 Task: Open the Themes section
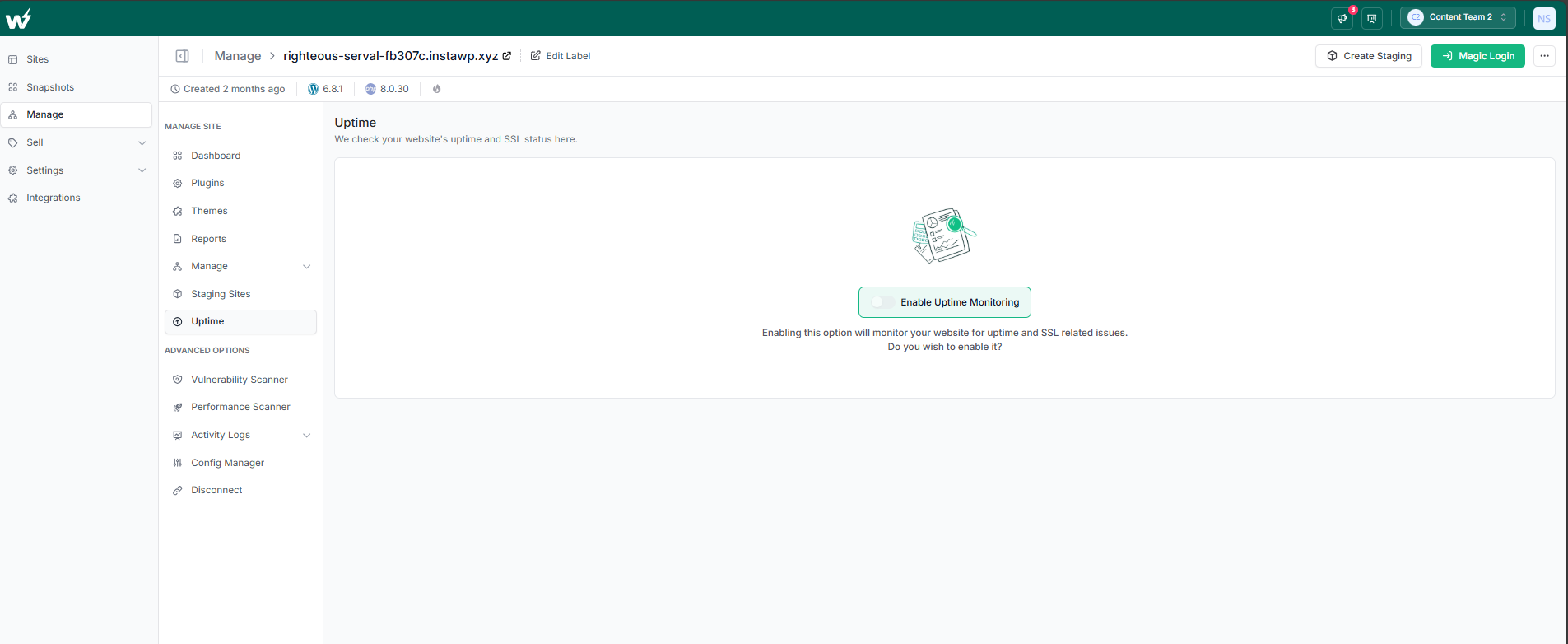[x=240, y=211]
